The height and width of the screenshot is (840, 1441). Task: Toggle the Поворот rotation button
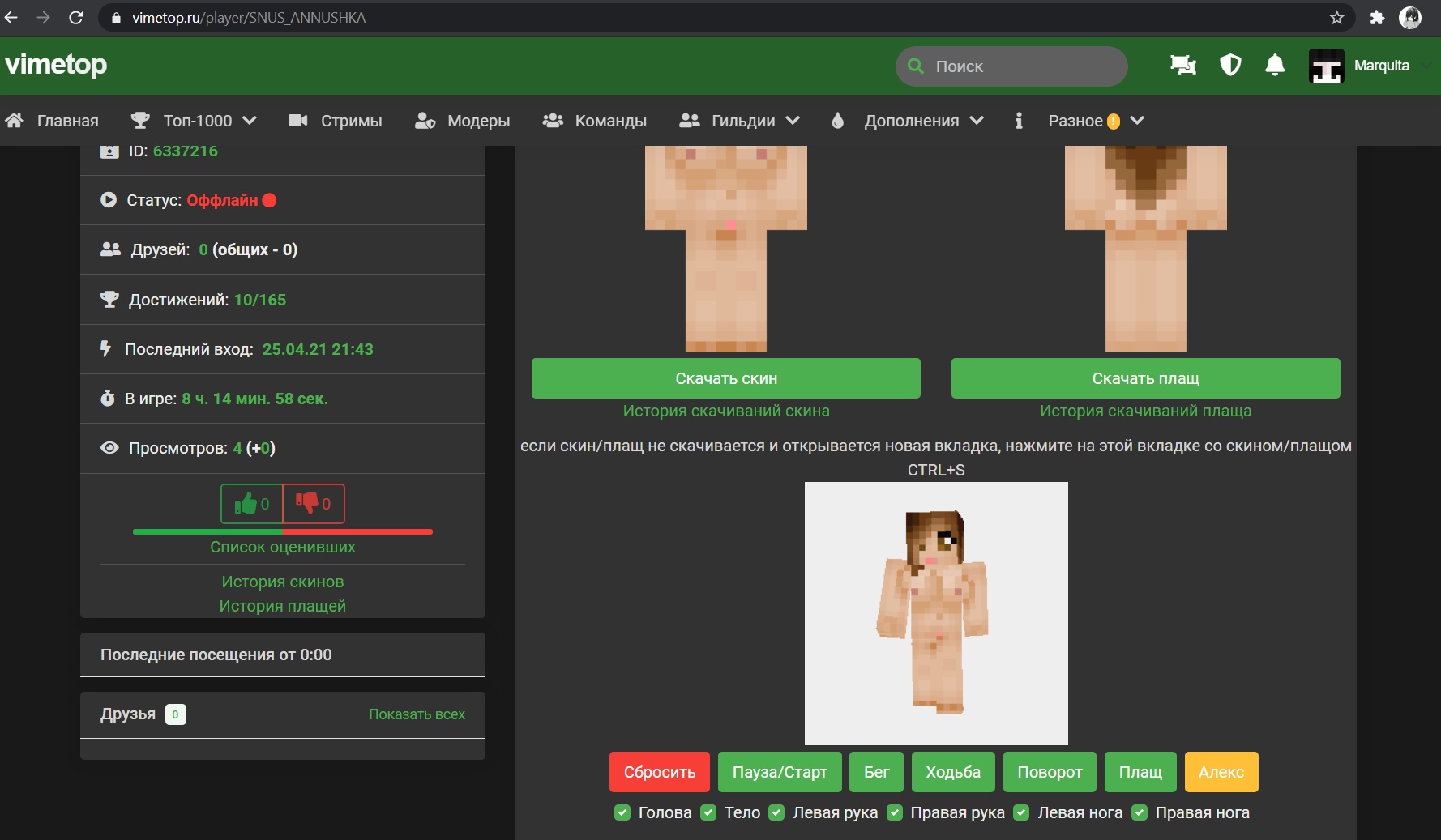click(1050, 772)
